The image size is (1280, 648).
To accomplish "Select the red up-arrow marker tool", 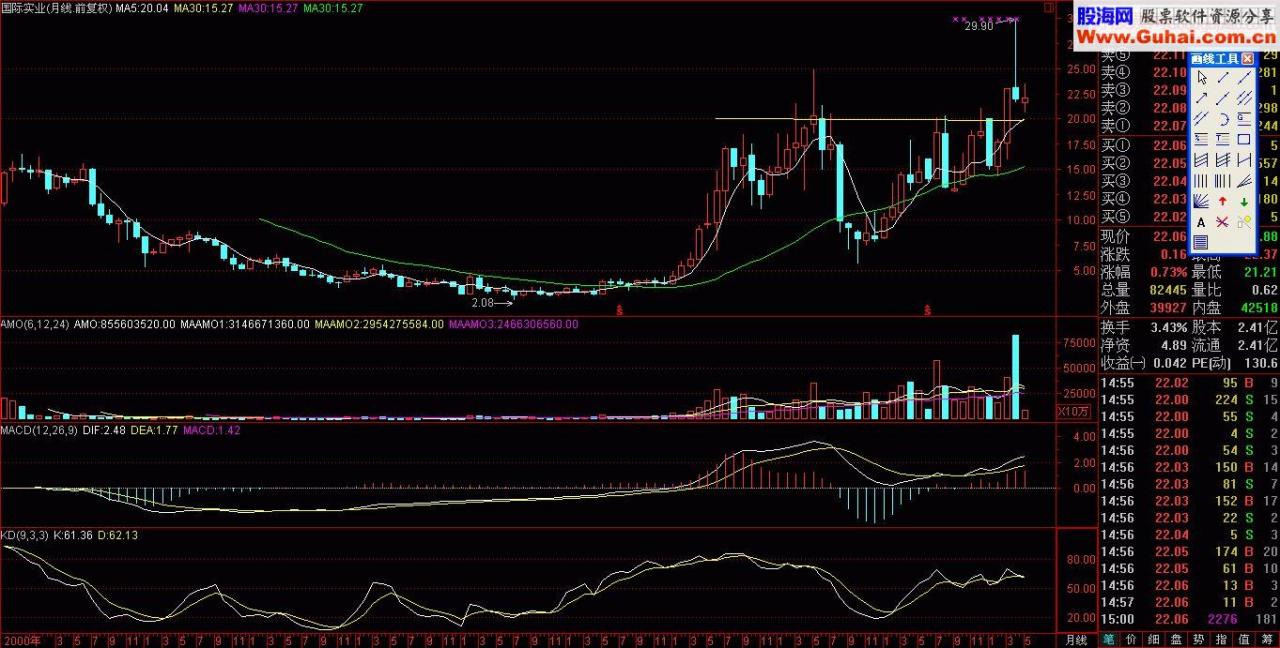I will point(1222,201).
